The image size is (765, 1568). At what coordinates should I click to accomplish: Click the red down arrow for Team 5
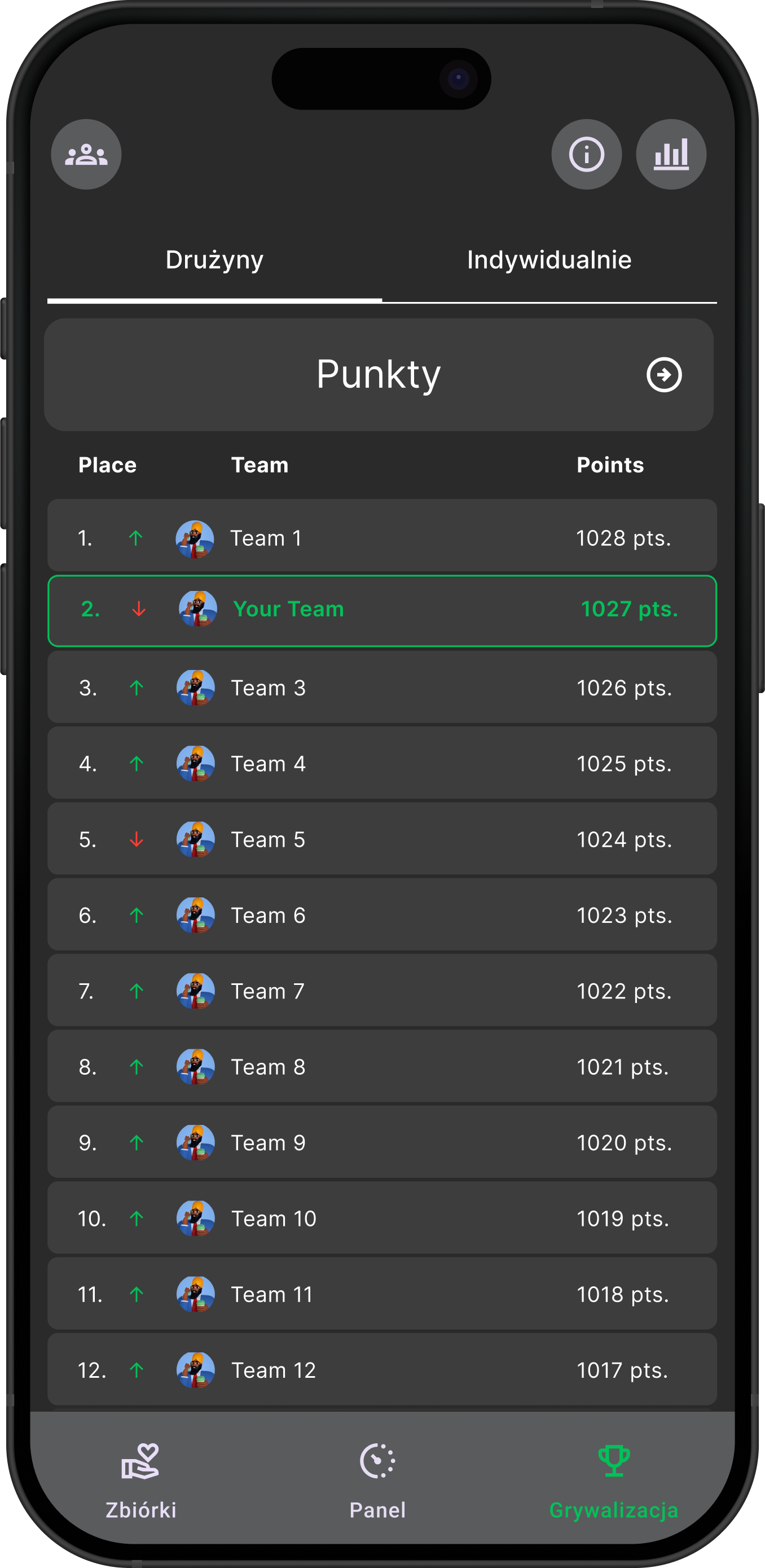(x=137, y=839)
